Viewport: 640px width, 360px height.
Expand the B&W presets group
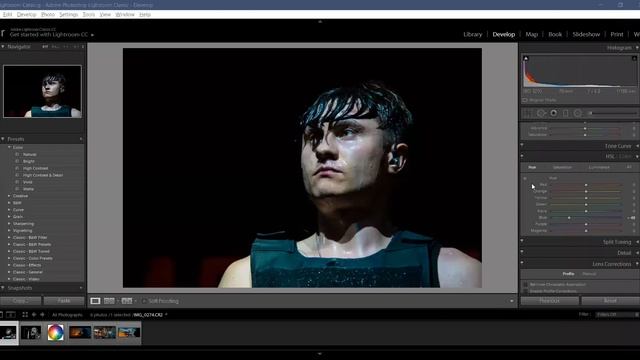point(9,203)
